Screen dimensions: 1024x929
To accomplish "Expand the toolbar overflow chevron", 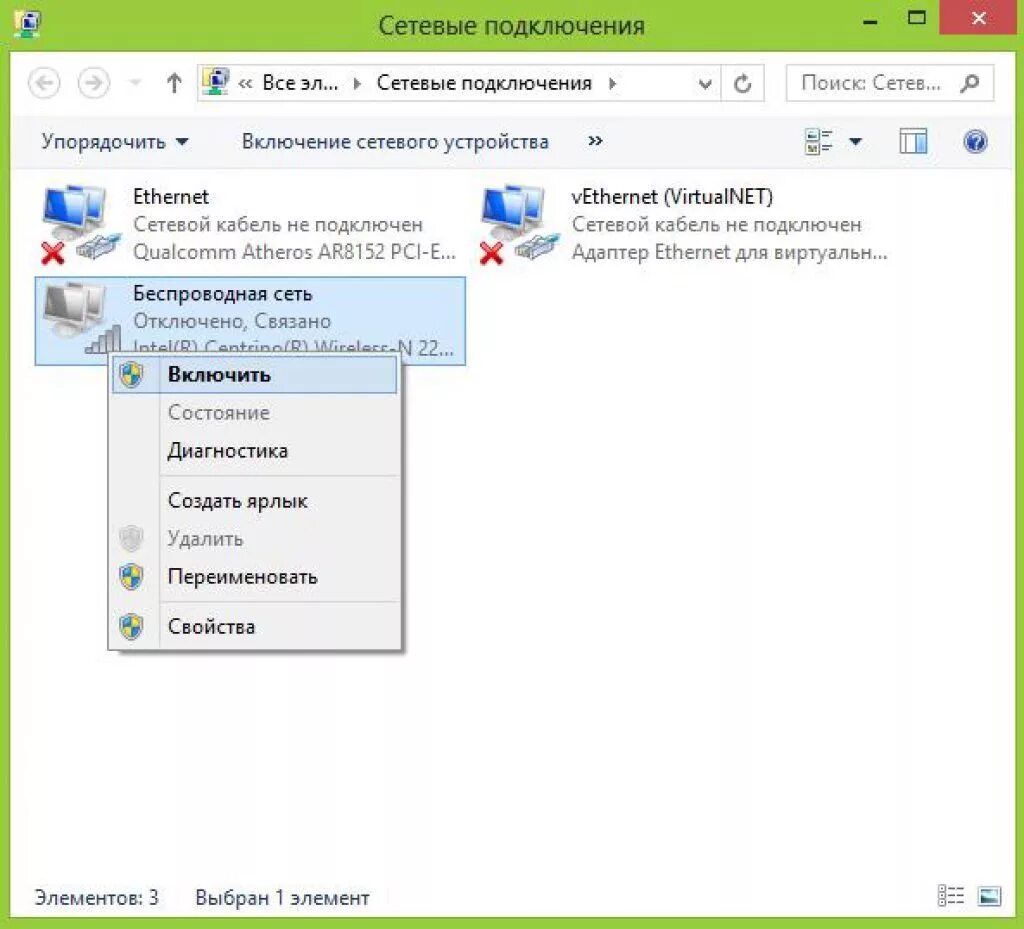I will pyautogui.click(x=594, y=141).
